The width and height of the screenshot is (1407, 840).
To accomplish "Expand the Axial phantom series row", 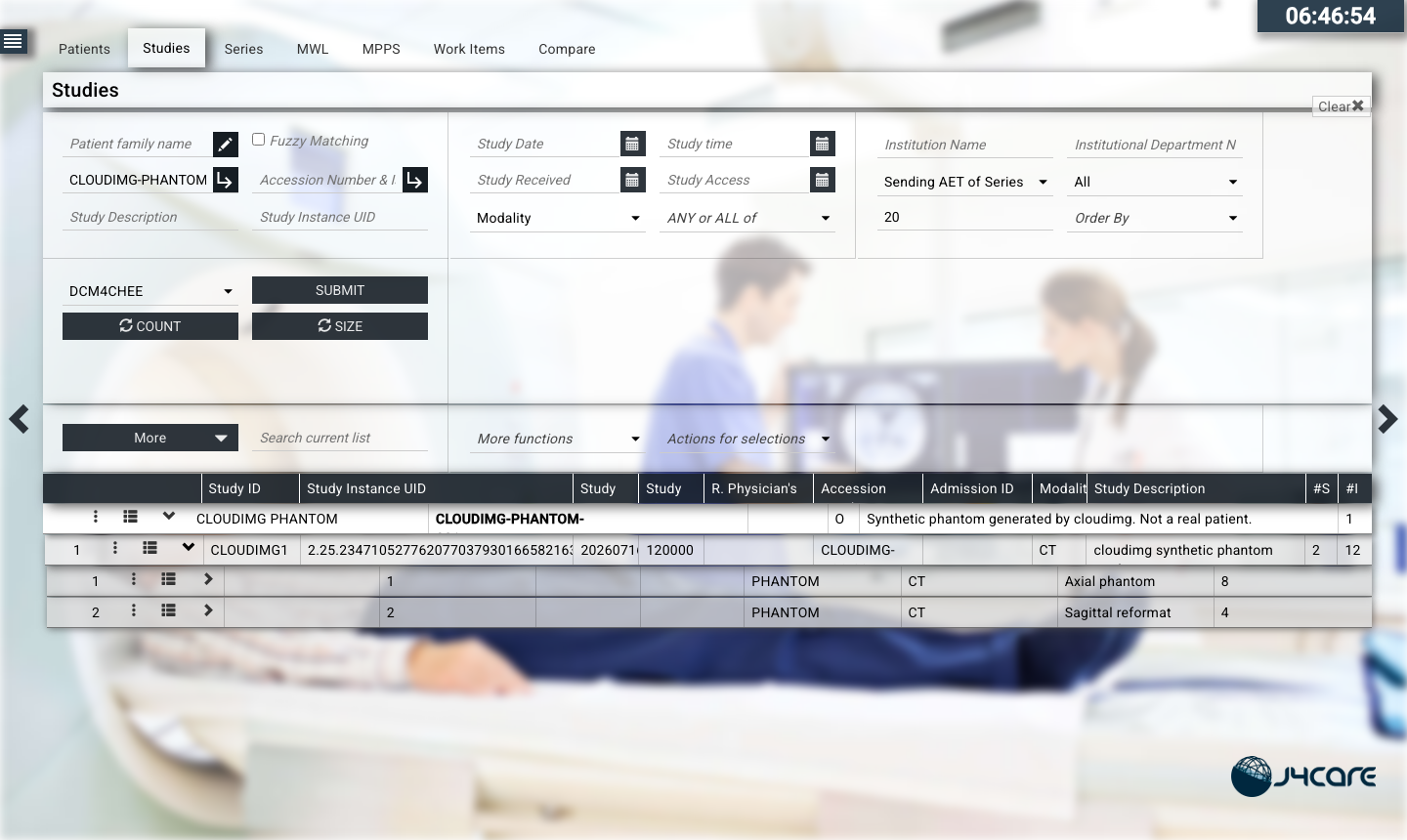I will click(x=208, y=579).
